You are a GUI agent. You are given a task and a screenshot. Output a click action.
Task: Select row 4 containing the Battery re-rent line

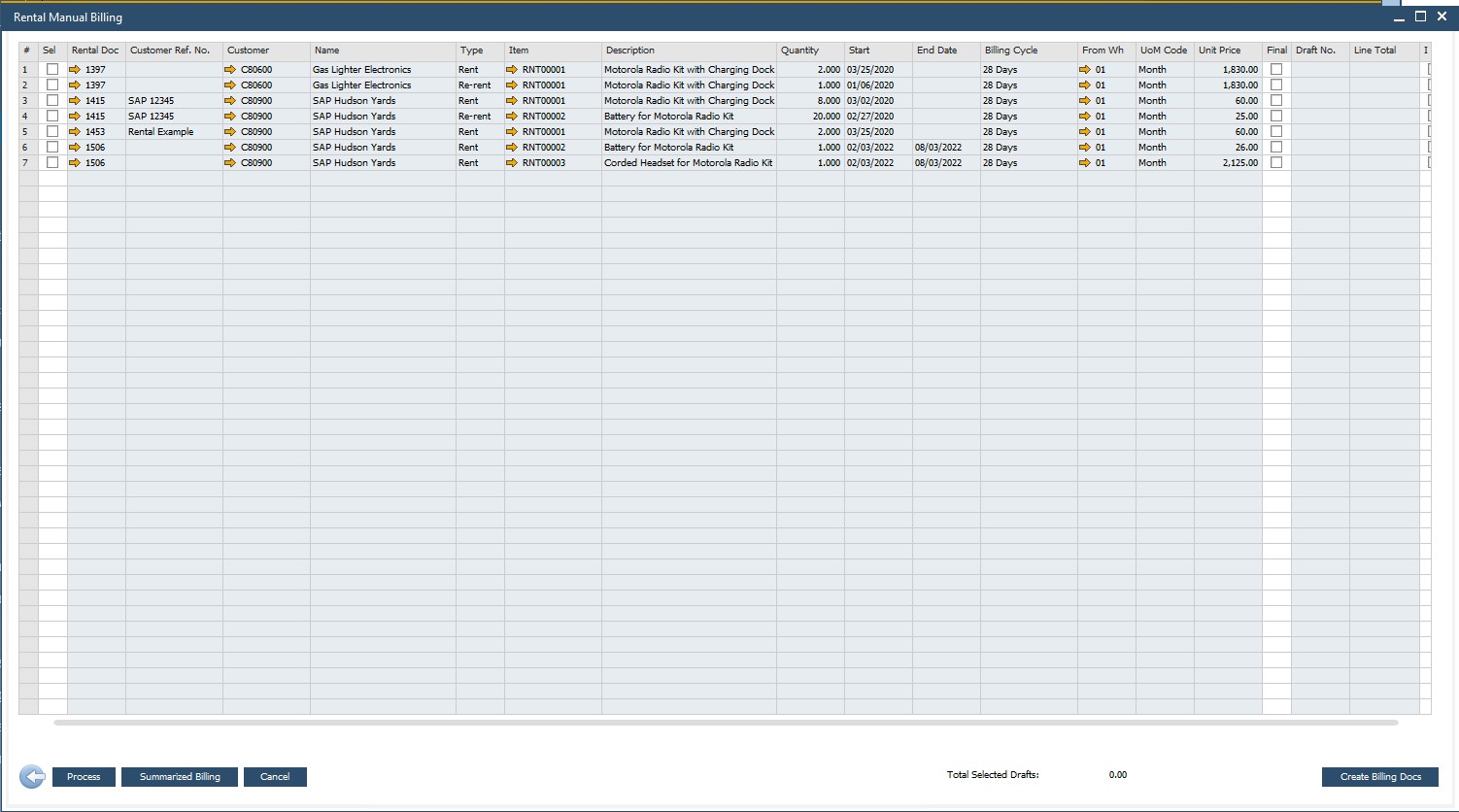pos(24,116)
